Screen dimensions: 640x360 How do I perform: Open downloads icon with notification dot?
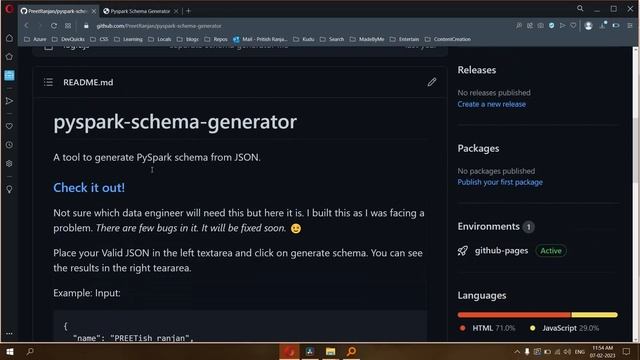tap(603, 25)
